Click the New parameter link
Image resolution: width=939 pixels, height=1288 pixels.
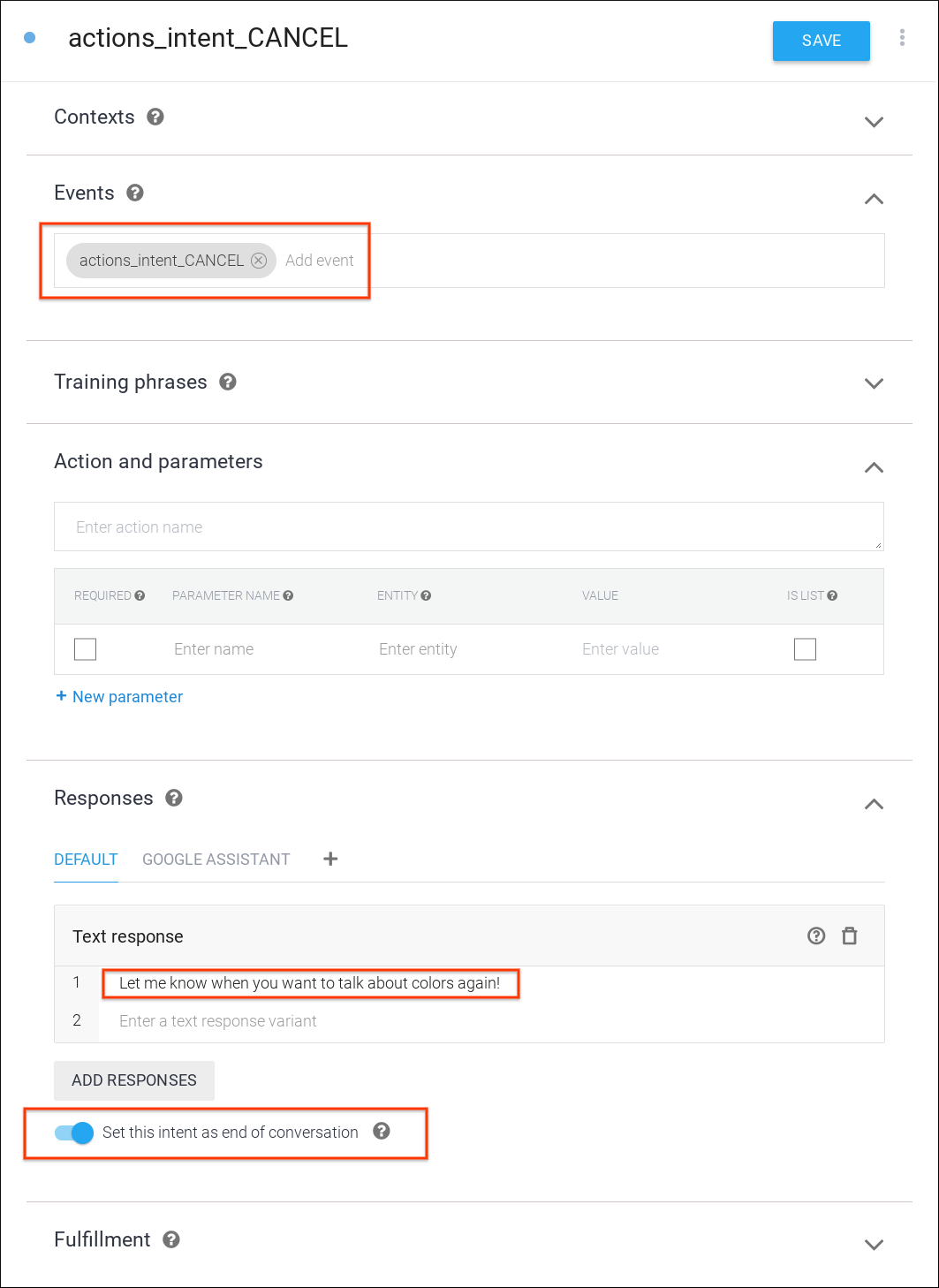point(119,697)
